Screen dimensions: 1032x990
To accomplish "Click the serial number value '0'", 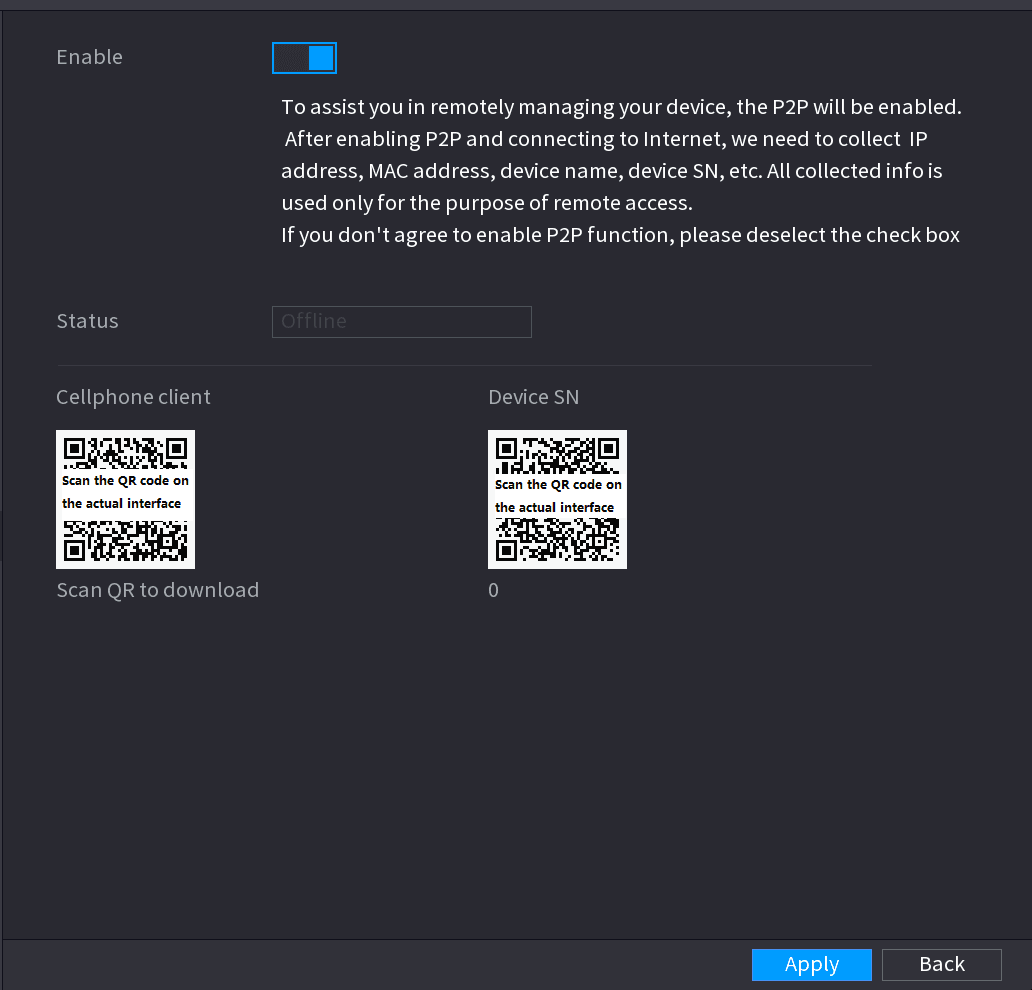I will point(493,590).
